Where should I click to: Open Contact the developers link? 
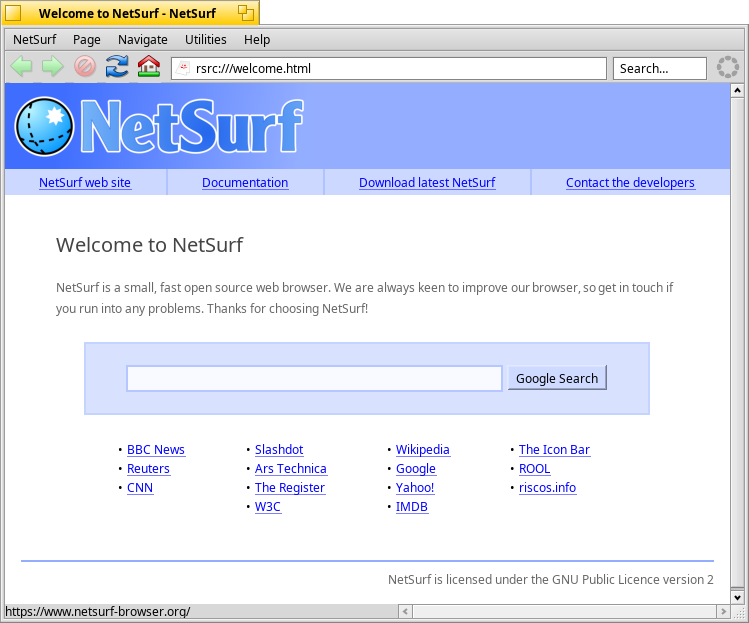point(630,183)
